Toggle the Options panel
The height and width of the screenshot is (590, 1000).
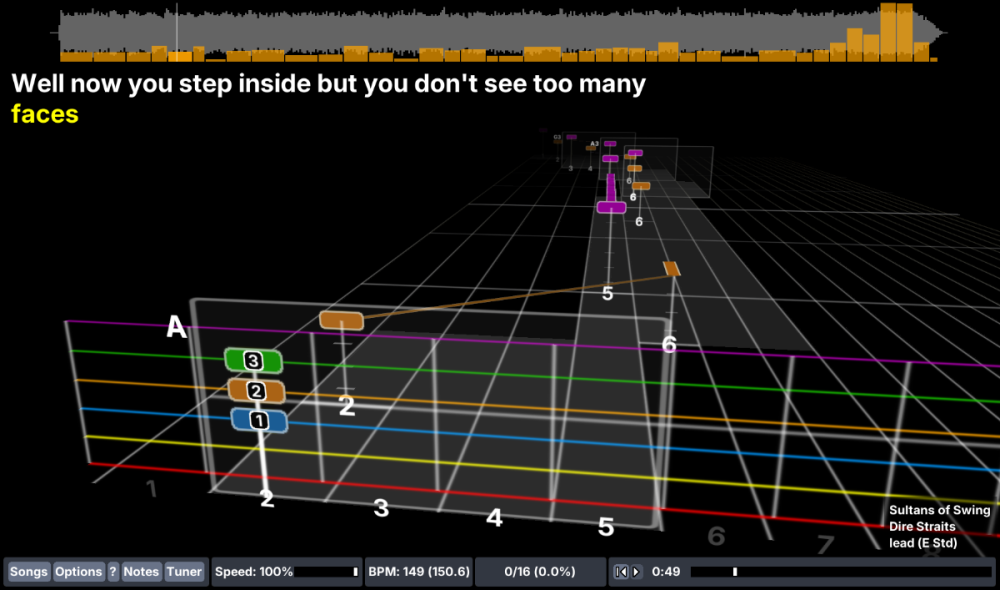click(78, 571)
